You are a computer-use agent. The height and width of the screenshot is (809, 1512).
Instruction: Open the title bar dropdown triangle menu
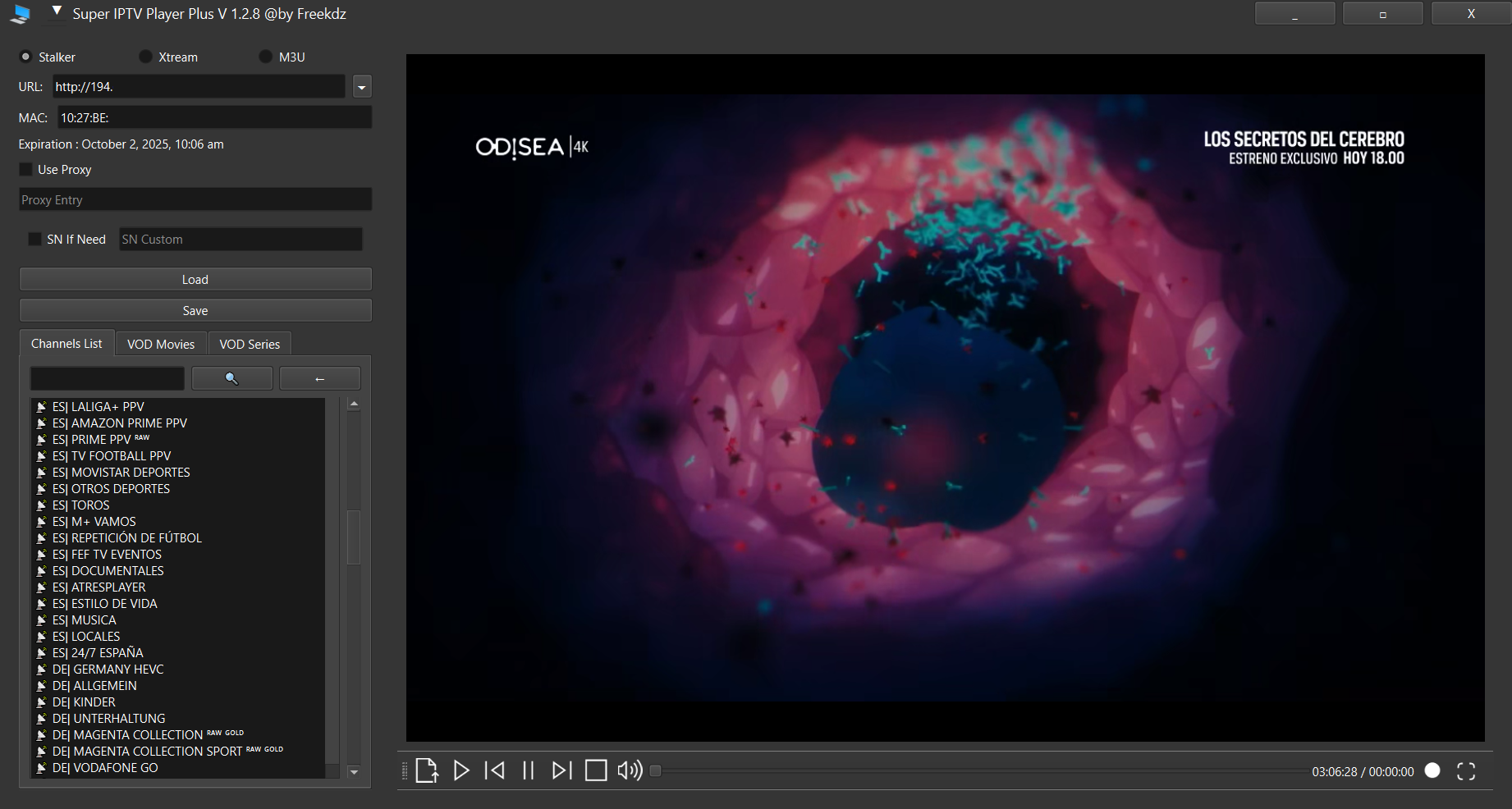click(57, 11)
